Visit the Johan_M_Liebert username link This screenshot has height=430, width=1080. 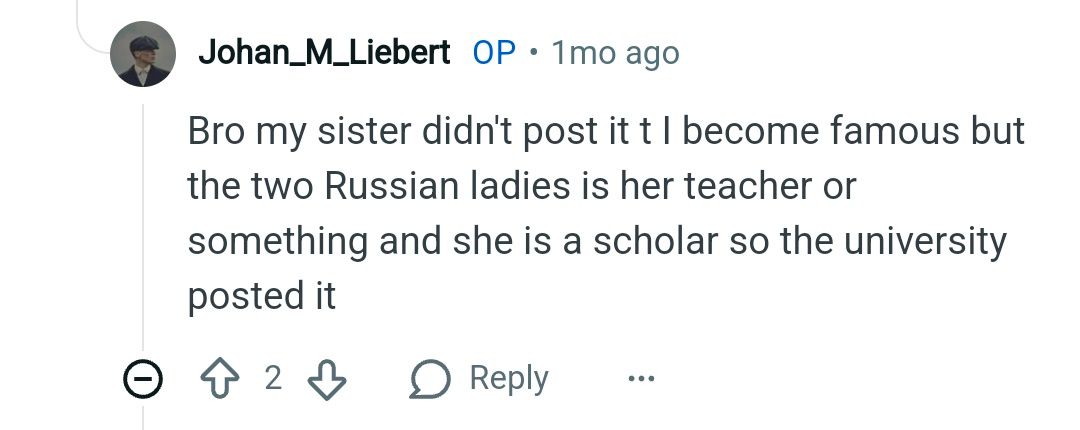tap(324, 53)
